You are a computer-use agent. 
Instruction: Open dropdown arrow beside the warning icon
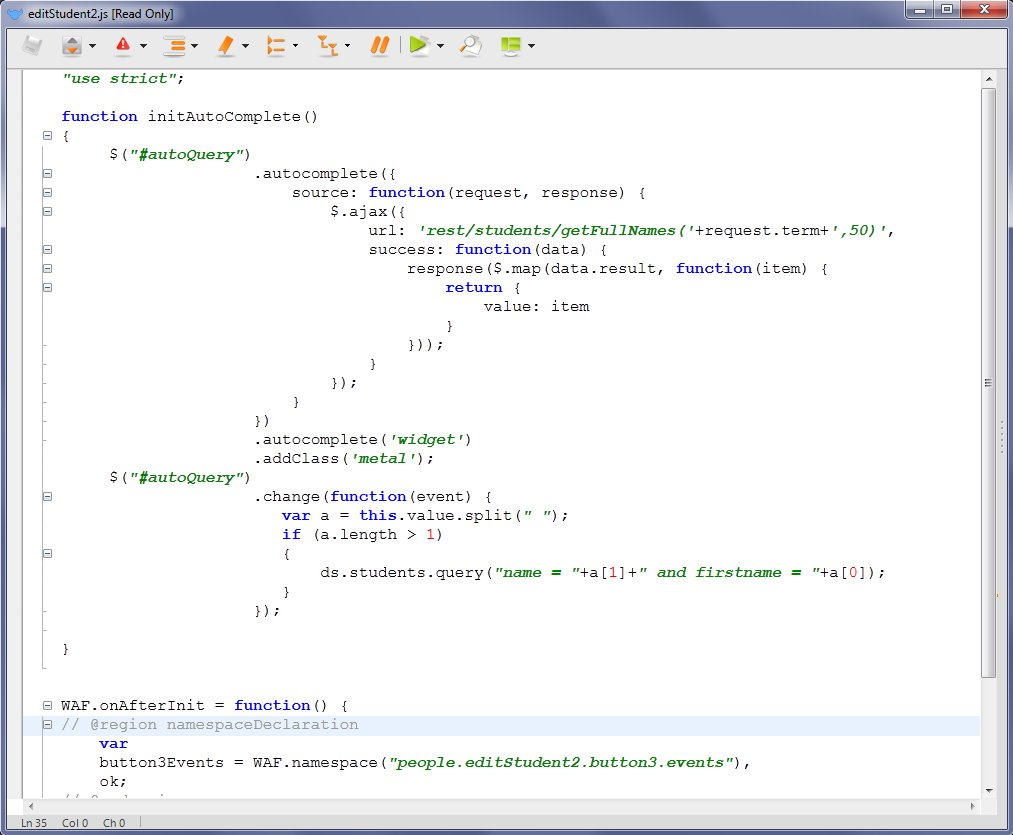(x=144, y=46)
